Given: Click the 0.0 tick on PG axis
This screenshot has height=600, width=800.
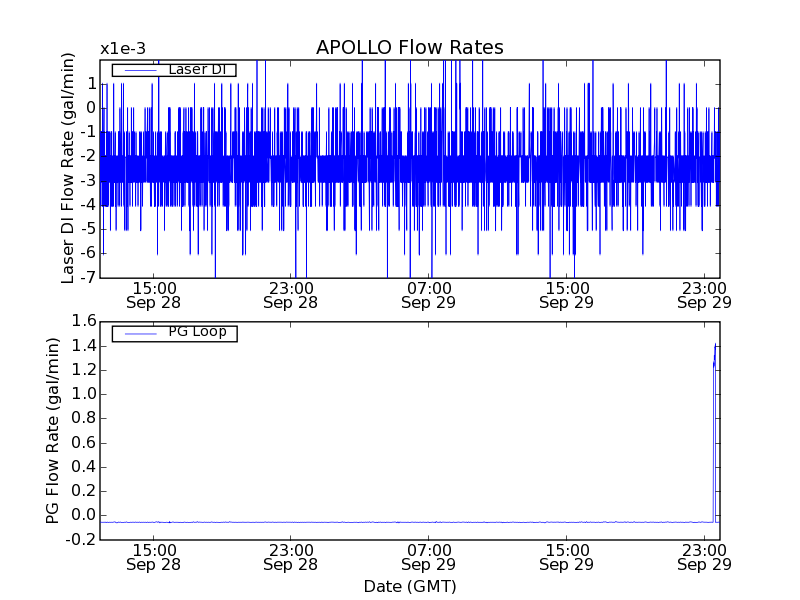Looking at the screenshot, I should [84, 515].
